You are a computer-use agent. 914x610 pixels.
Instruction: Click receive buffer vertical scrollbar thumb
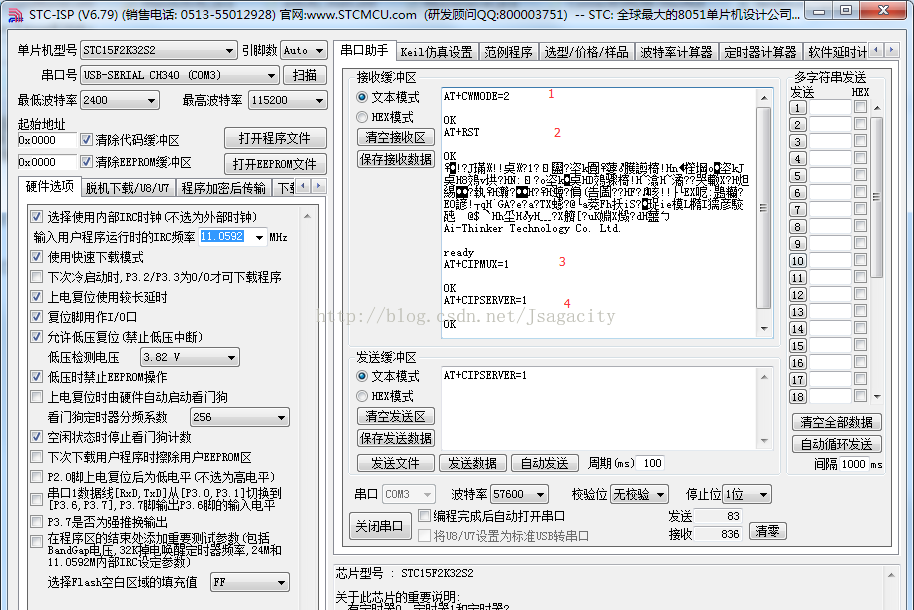pos(764,208)
